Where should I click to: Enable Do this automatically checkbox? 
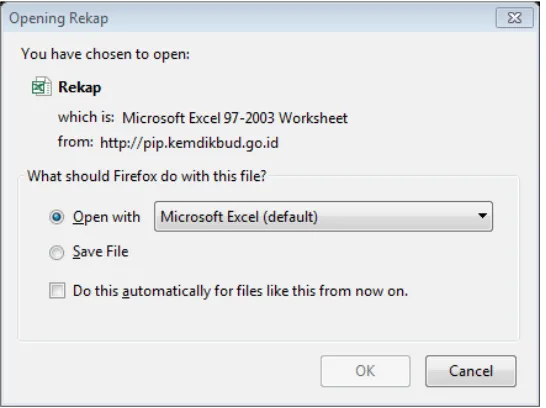coord(57,291)
